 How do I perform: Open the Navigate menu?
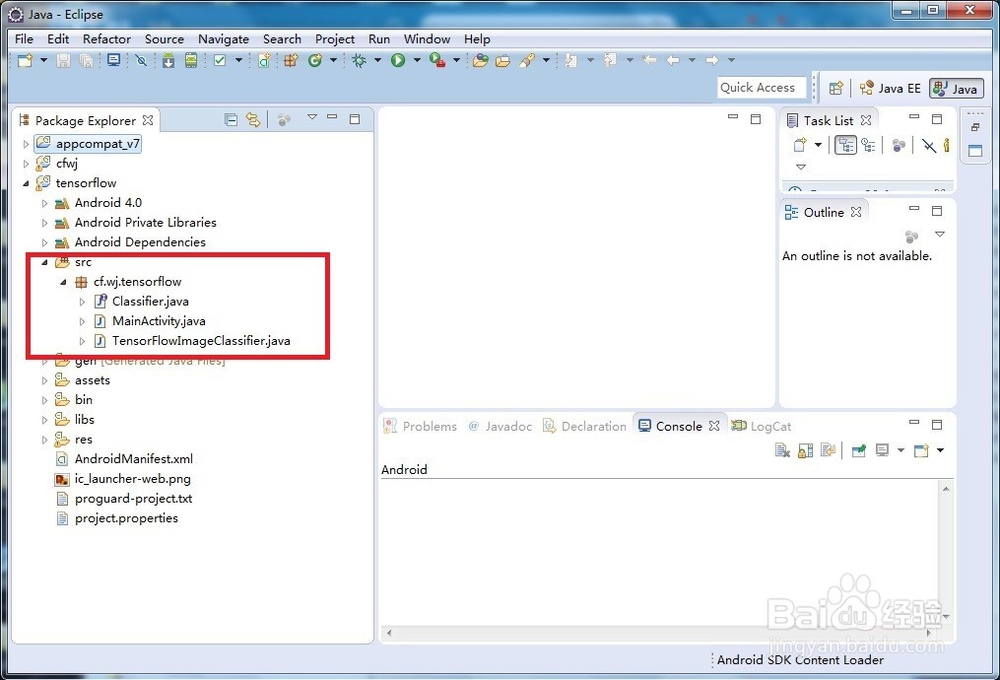pyautogui.click(x=223, y=39)
